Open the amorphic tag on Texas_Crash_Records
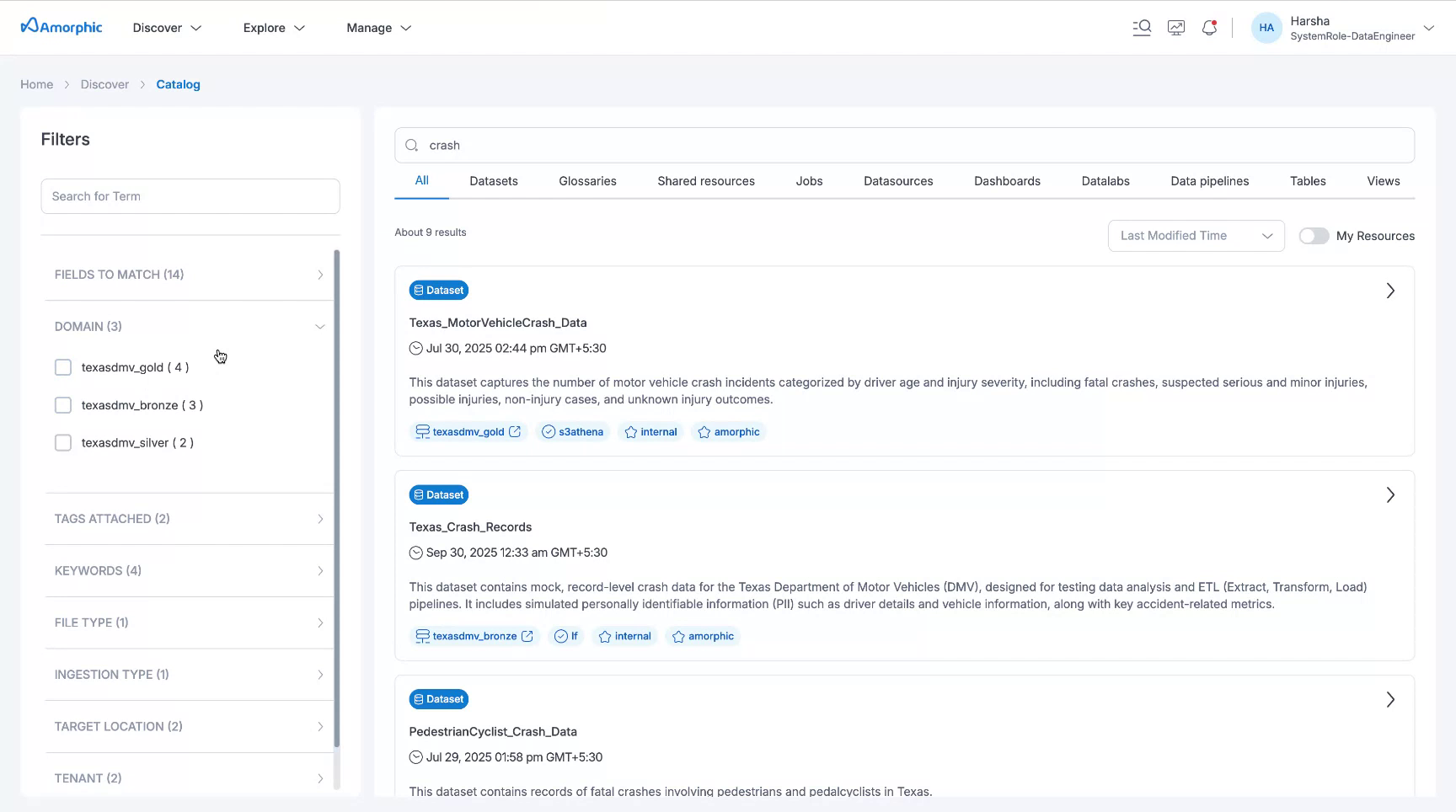The width and height of the screenshot is (1456, 812). coord(702,636)
